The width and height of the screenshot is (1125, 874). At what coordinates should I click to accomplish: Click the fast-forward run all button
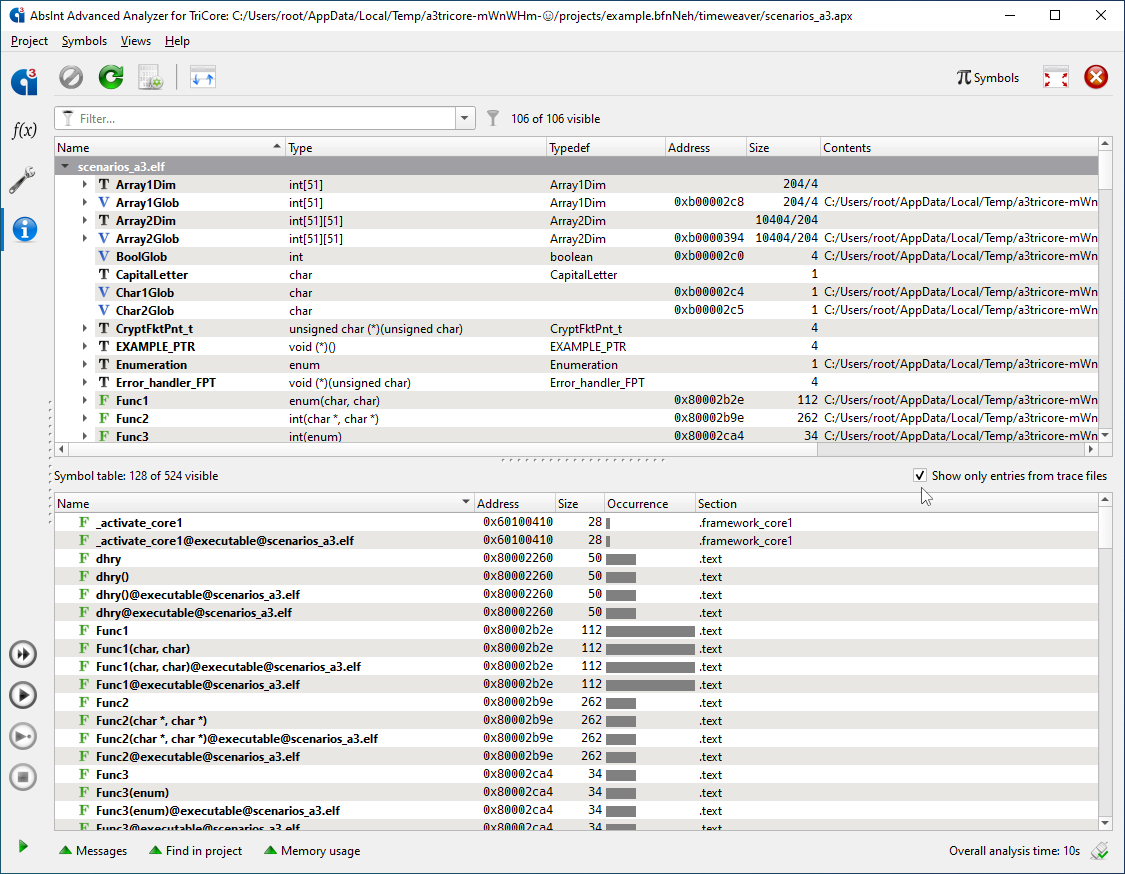pos(23,654)
